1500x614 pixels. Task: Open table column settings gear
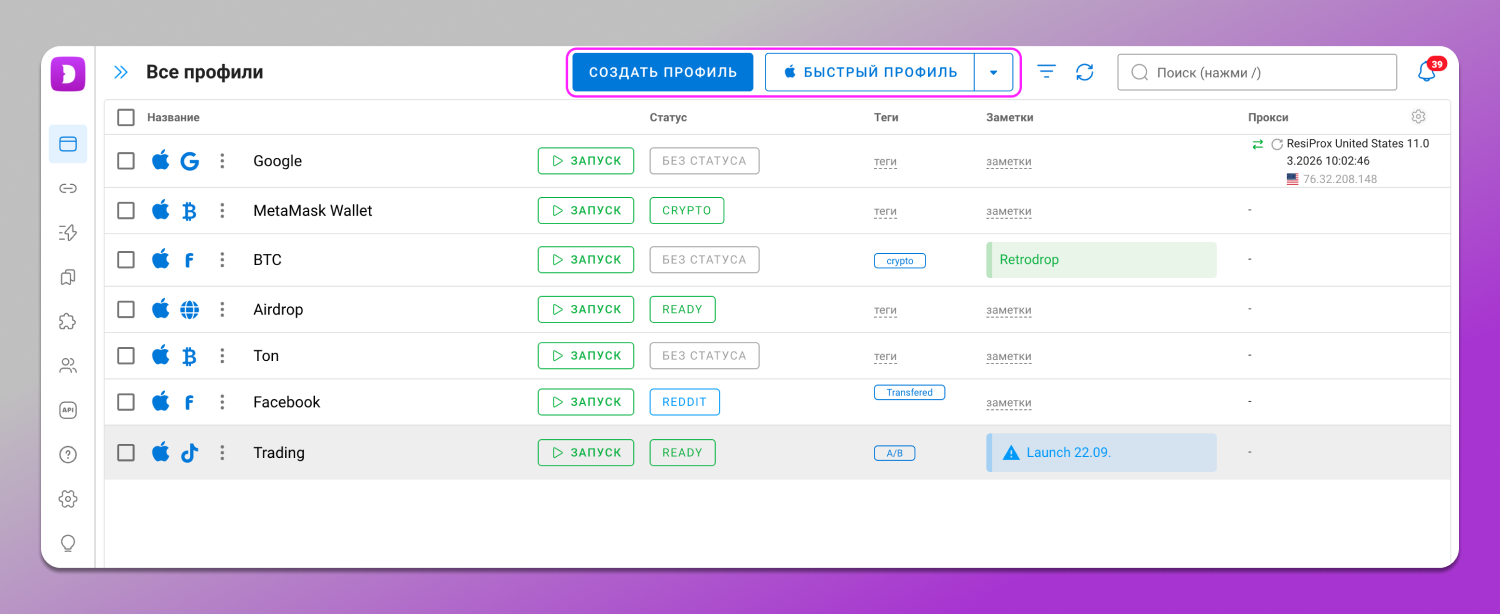(1418, 116)
